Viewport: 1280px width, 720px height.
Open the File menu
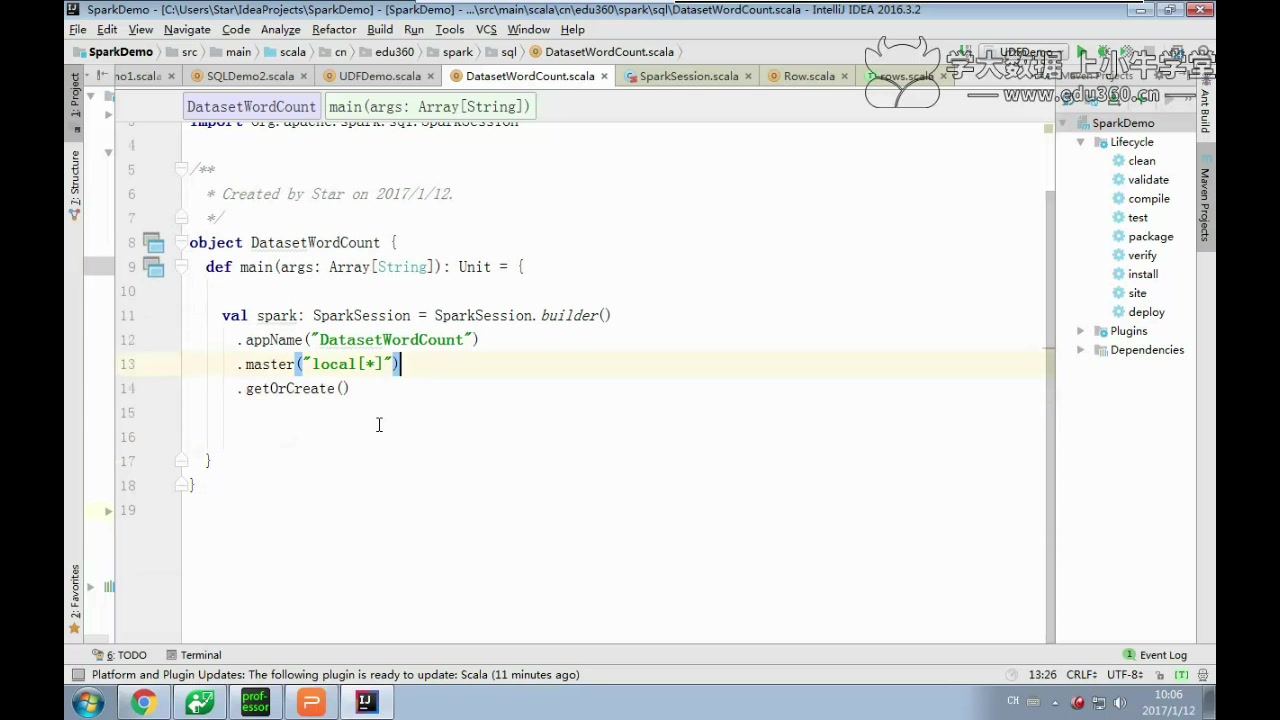(x=77, y=30)
